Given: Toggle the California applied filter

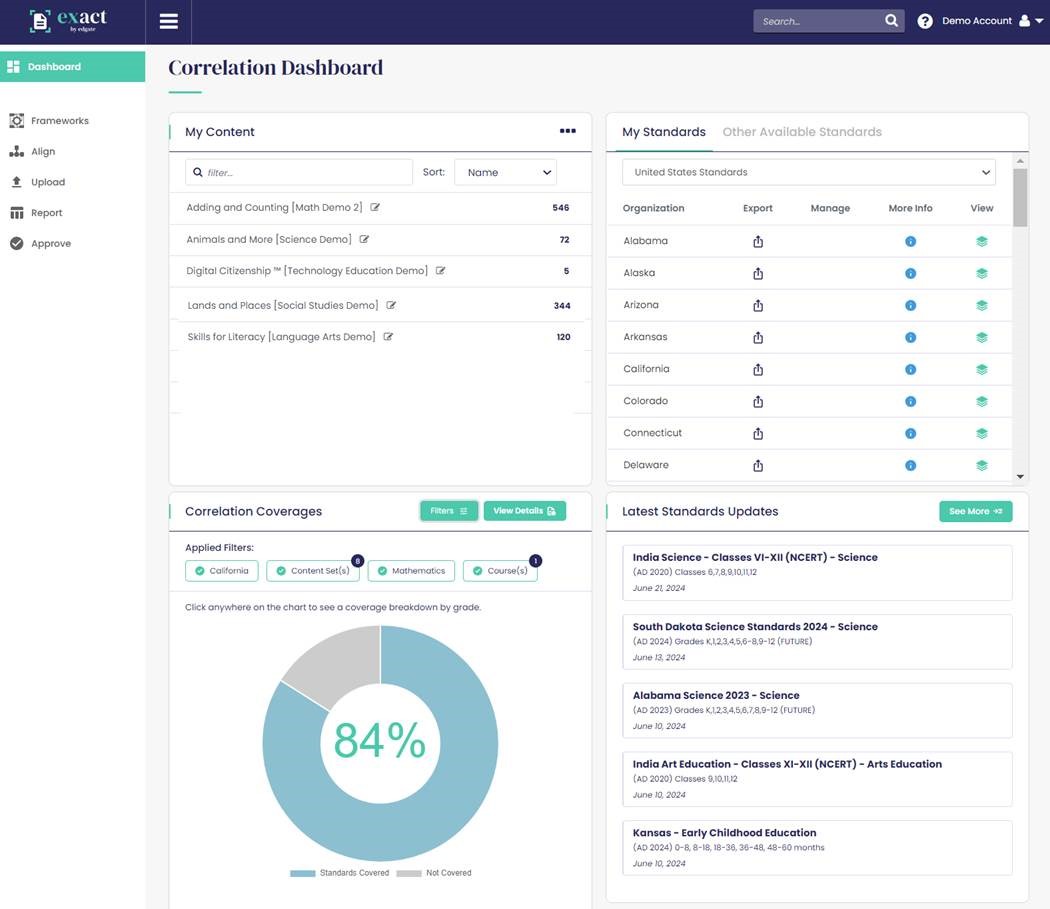Looking at the screenshot, I should pos(222,571).
